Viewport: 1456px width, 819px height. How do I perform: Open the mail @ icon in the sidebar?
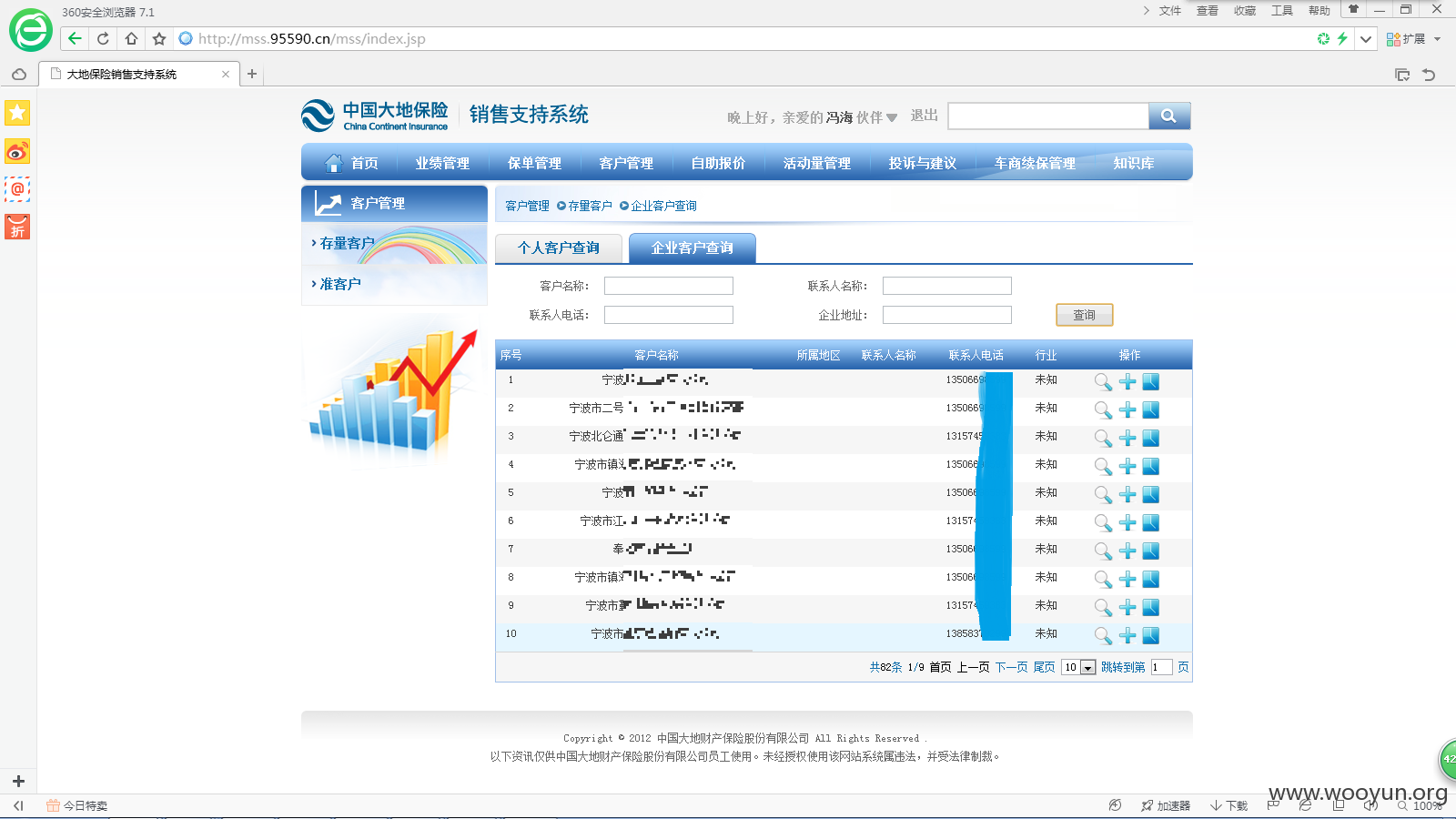pos(17,189)
